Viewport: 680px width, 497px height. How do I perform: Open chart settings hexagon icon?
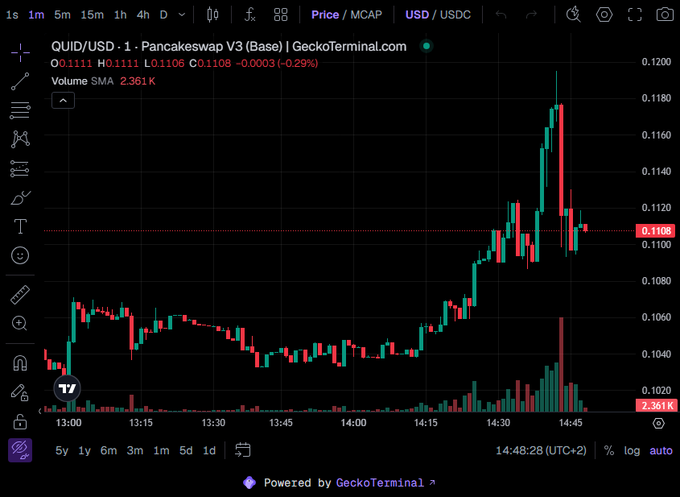604,15
